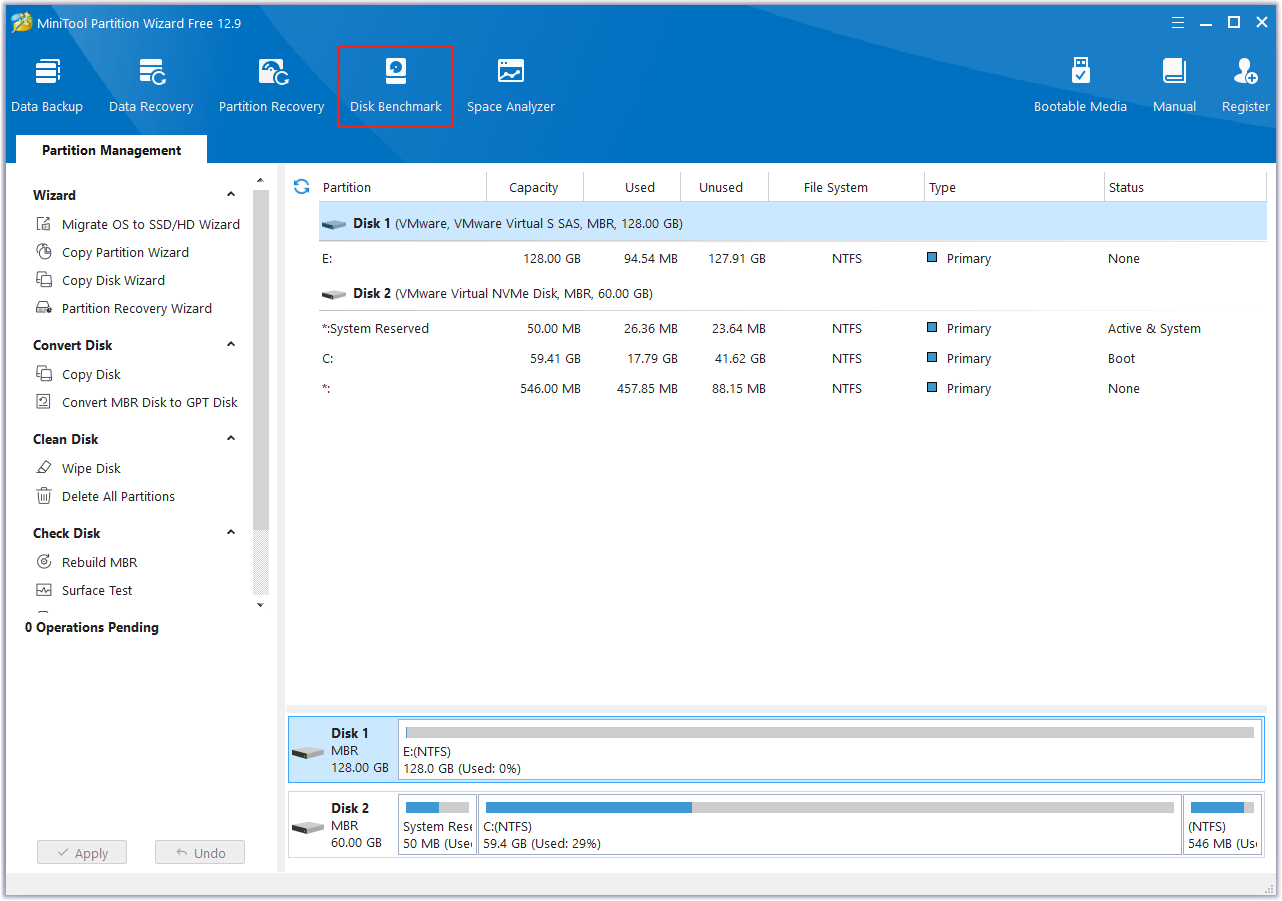Viewport: 1282px width, 901px height.
Task: Collapse the Convert Disk section
Action: tap(231, 344)
